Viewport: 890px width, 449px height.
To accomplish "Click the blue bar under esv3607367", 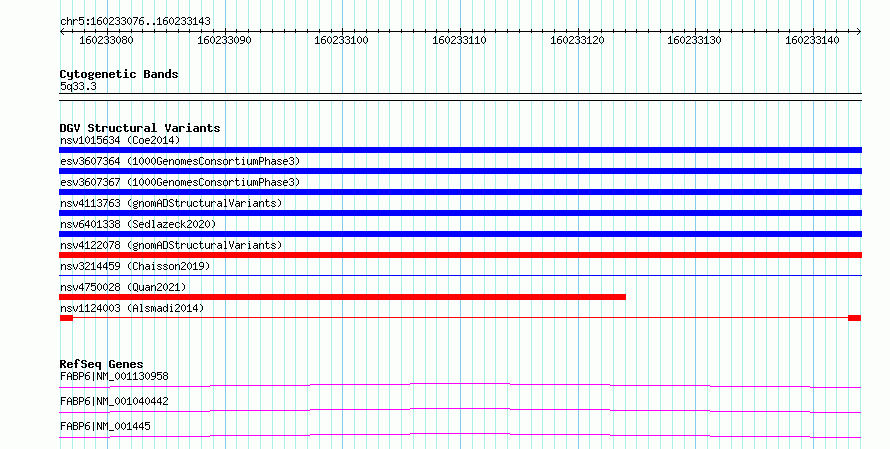I will (460, 192).
